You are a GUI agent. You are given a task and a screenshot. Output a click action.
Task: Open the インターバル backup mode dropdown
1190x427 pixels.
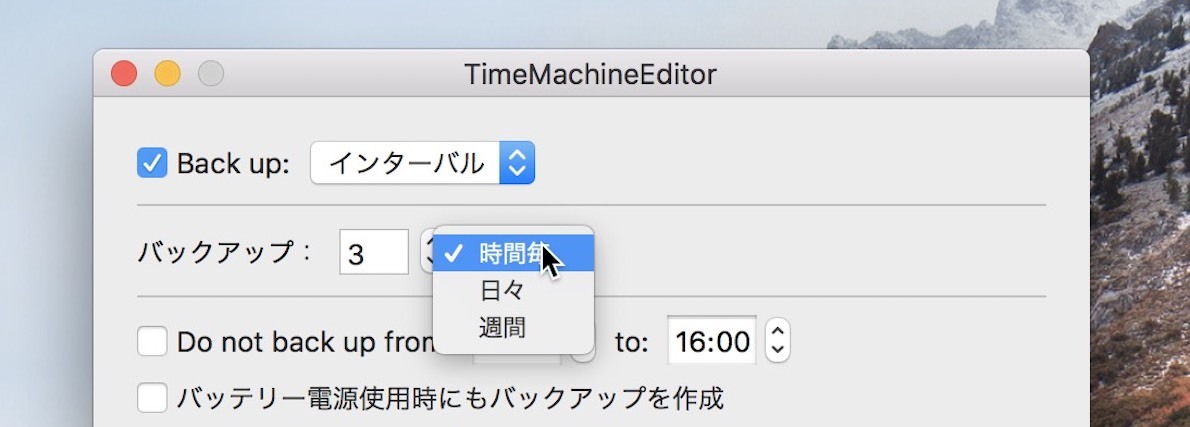point(422,163)
